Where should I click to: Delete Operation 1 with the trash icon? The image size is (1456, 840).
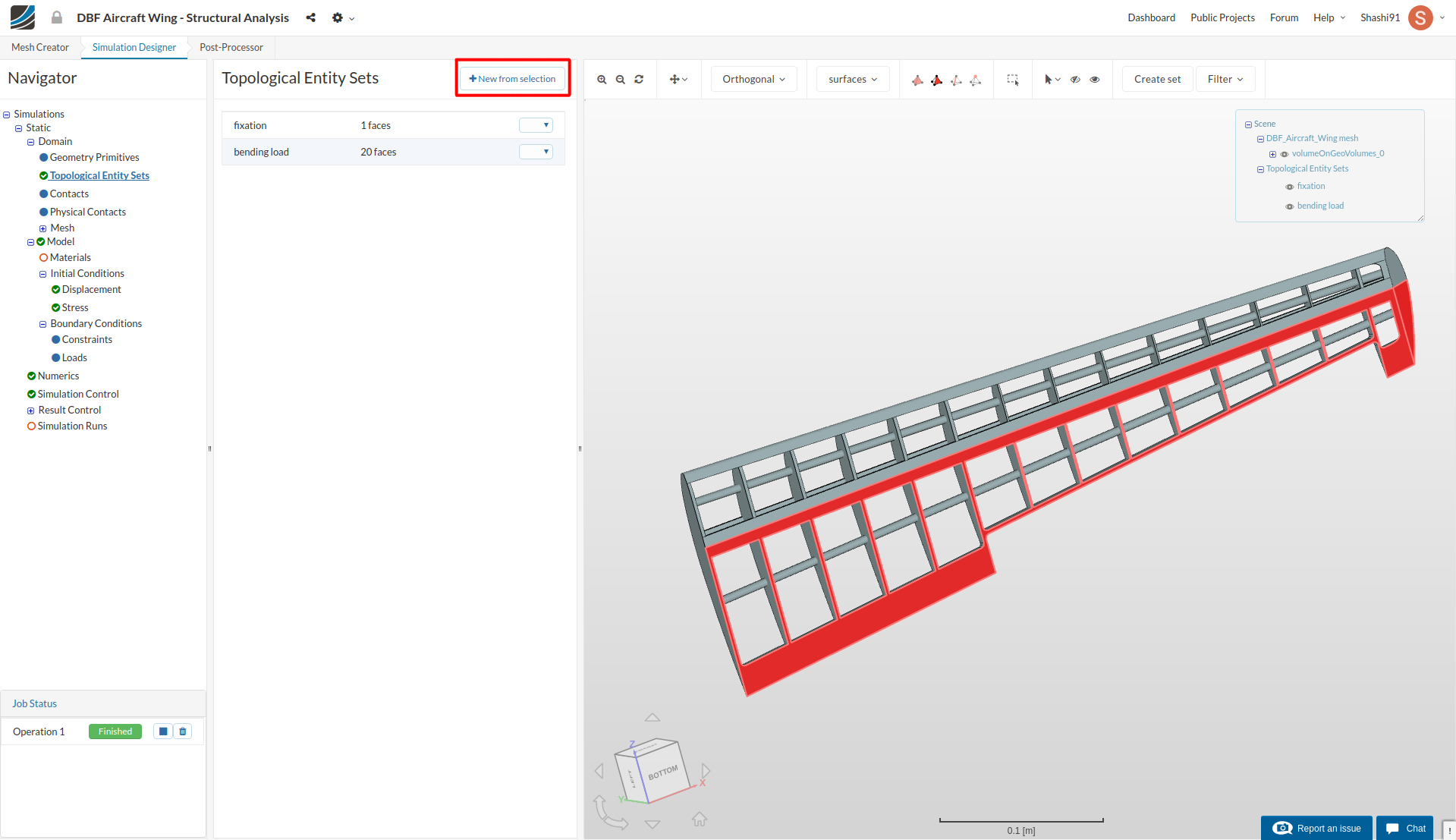[183, 731]
